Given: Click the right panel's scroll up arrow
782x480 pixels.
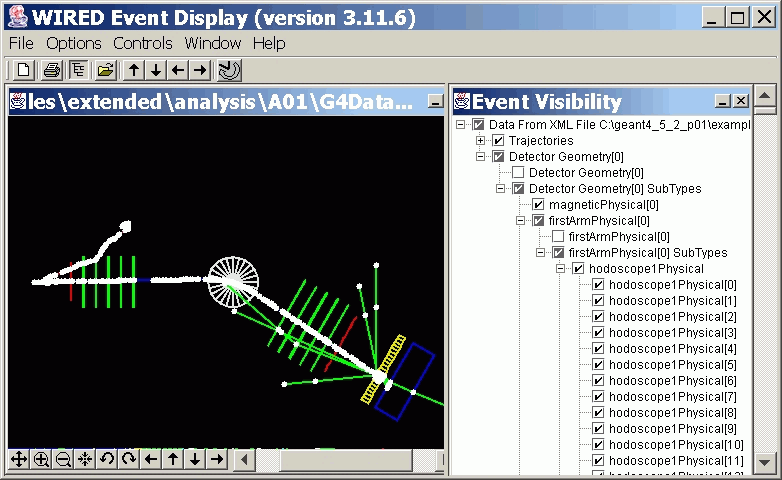Looking at the screenshot, I should (x=765, y=95).
